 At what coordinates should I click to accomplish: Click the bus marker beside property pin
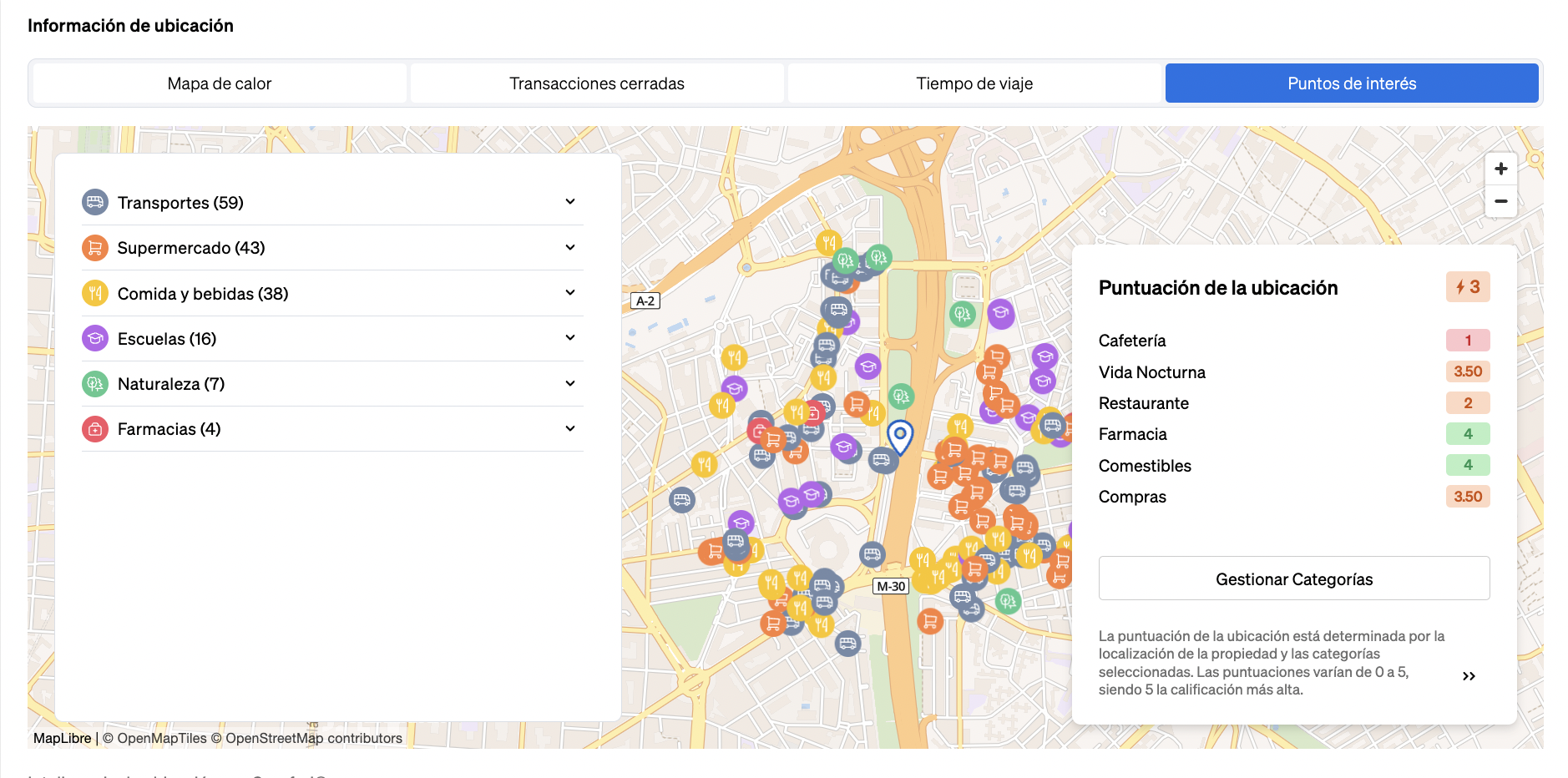[882, 459]
